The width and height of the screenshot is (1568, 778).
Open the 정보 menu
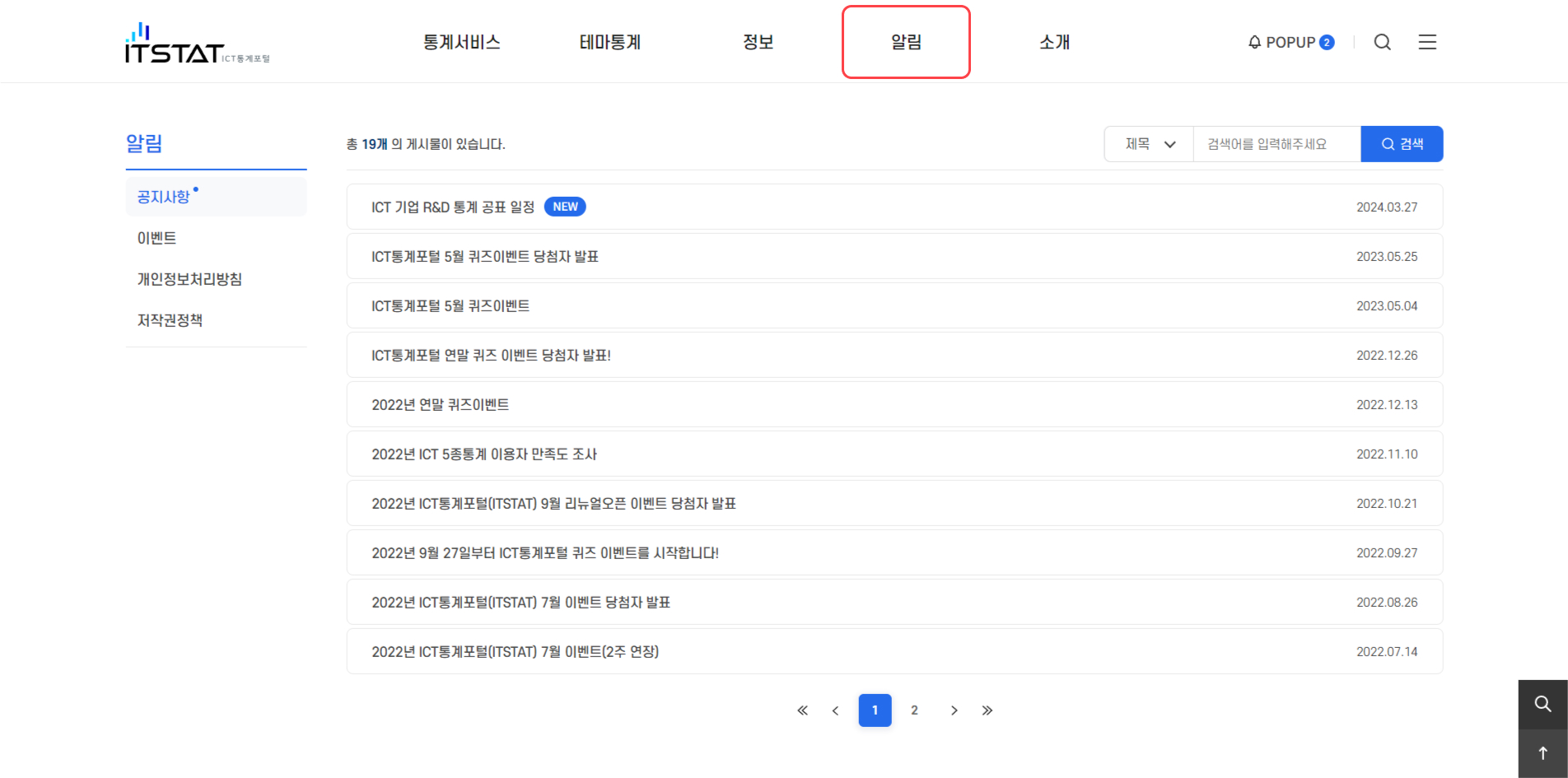(x=758, y=42)
